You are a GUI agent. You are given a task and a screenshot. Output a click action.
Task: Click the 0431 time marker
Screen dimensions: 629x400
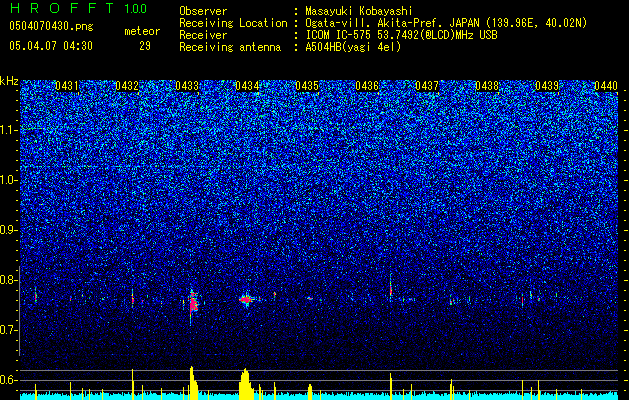67,86
